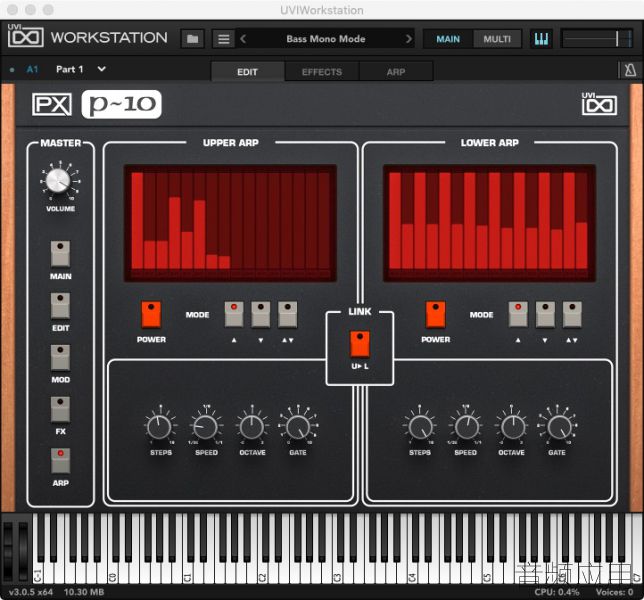Play the C3 key on the keyboard
644x600 pixels.
337,573
